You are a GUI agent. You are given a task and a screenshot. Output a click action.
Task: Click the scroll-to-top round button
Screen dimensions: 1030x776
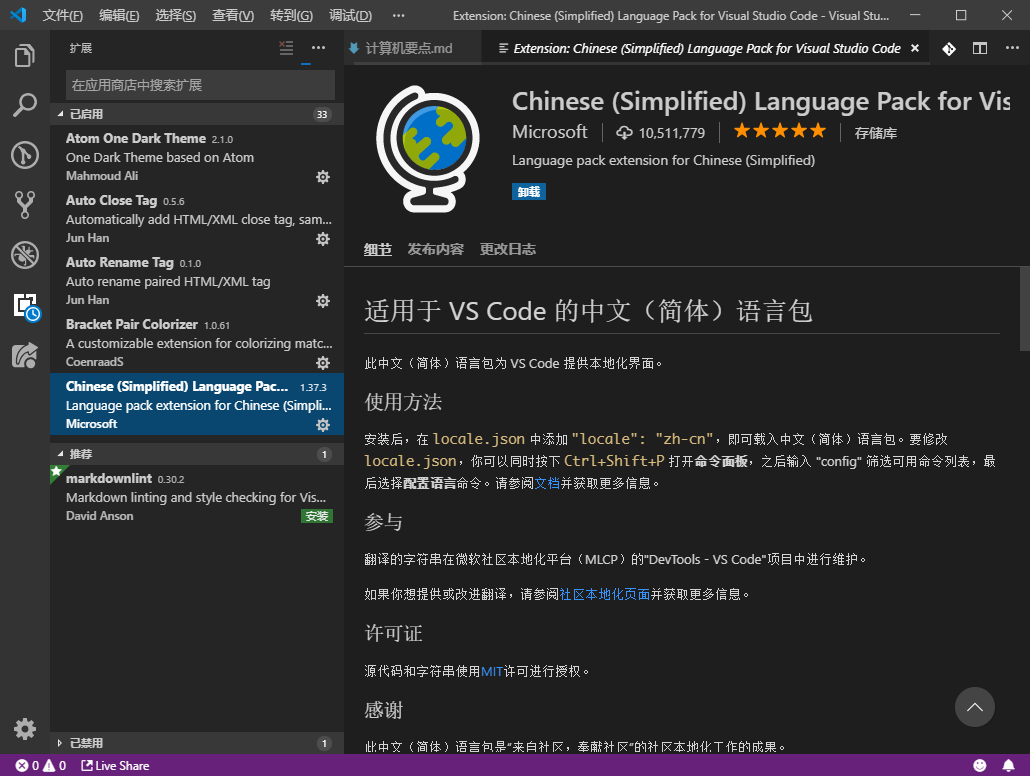(x=974, y=707)
